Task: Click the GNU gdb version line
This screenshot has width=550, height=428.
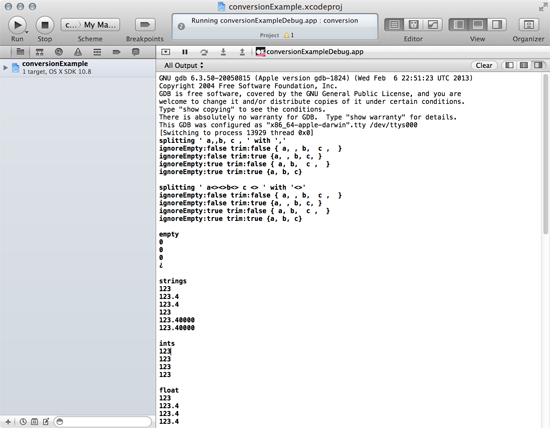Action: [316, 78]
